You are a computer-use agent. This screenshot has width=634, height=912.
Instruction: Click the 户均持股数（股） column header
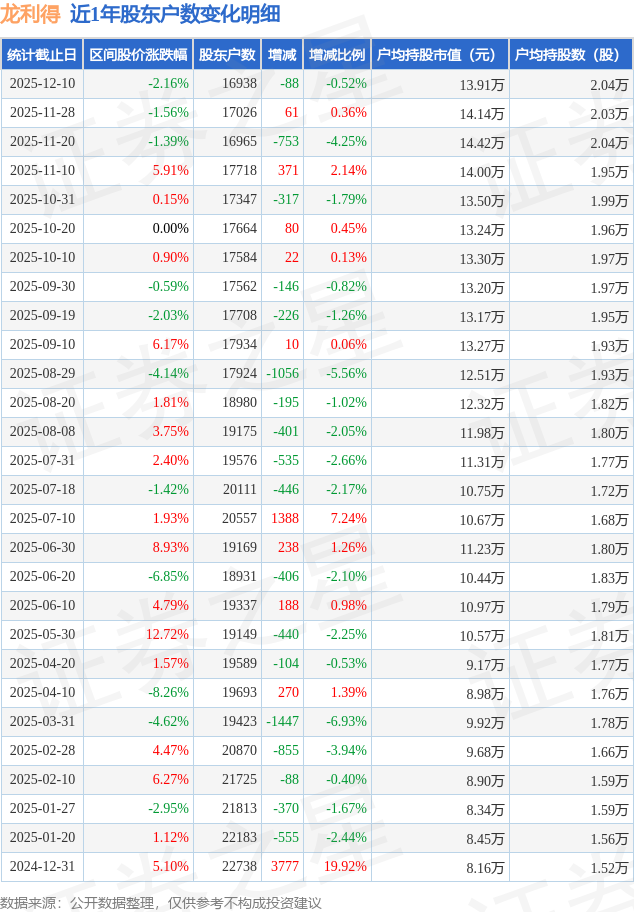[570, 55]
